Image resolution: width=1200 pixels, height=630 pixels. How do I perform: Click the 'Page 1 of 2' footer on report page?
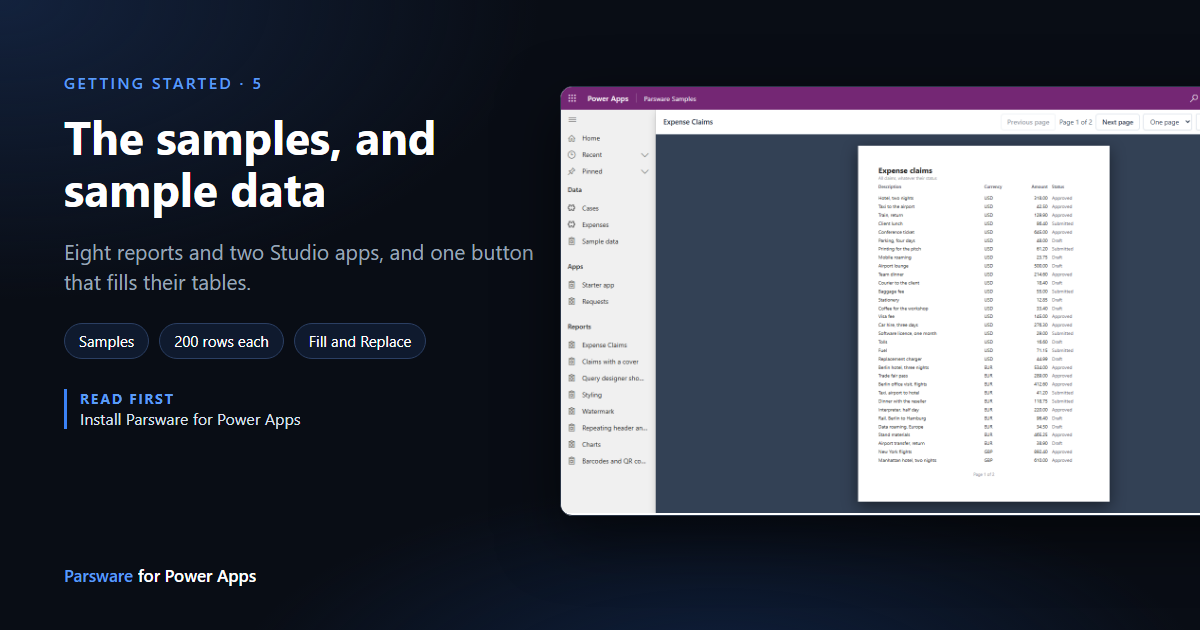point(984,474)
